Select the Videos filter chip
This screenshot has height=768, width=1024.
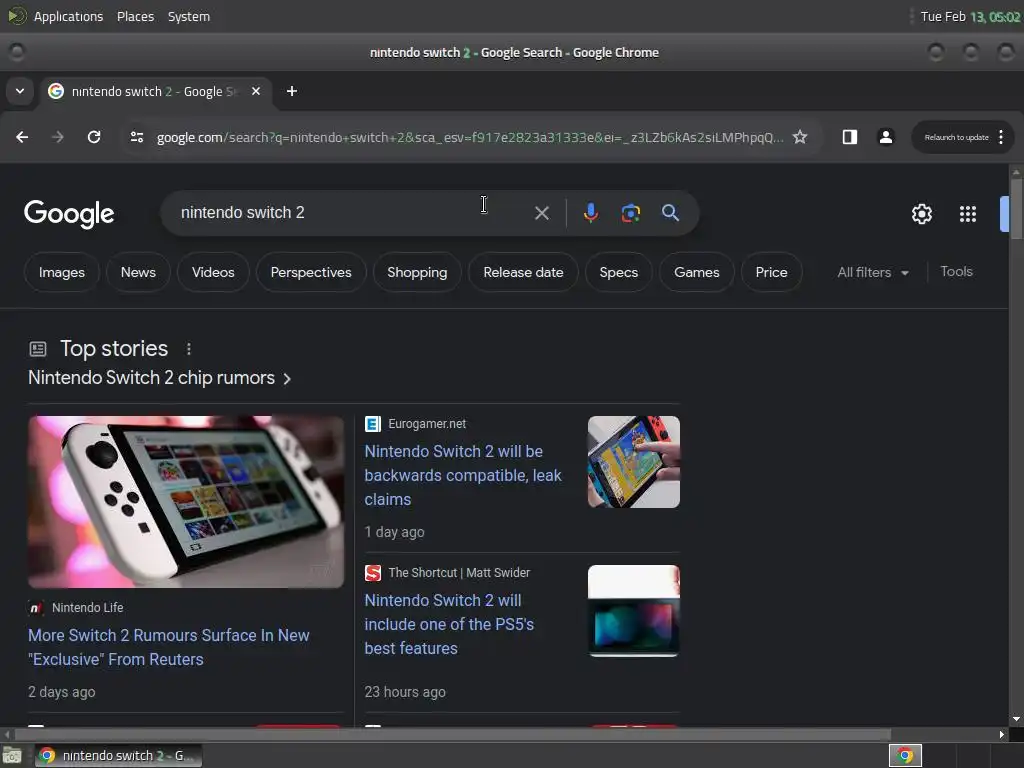(x=213, y=272)
